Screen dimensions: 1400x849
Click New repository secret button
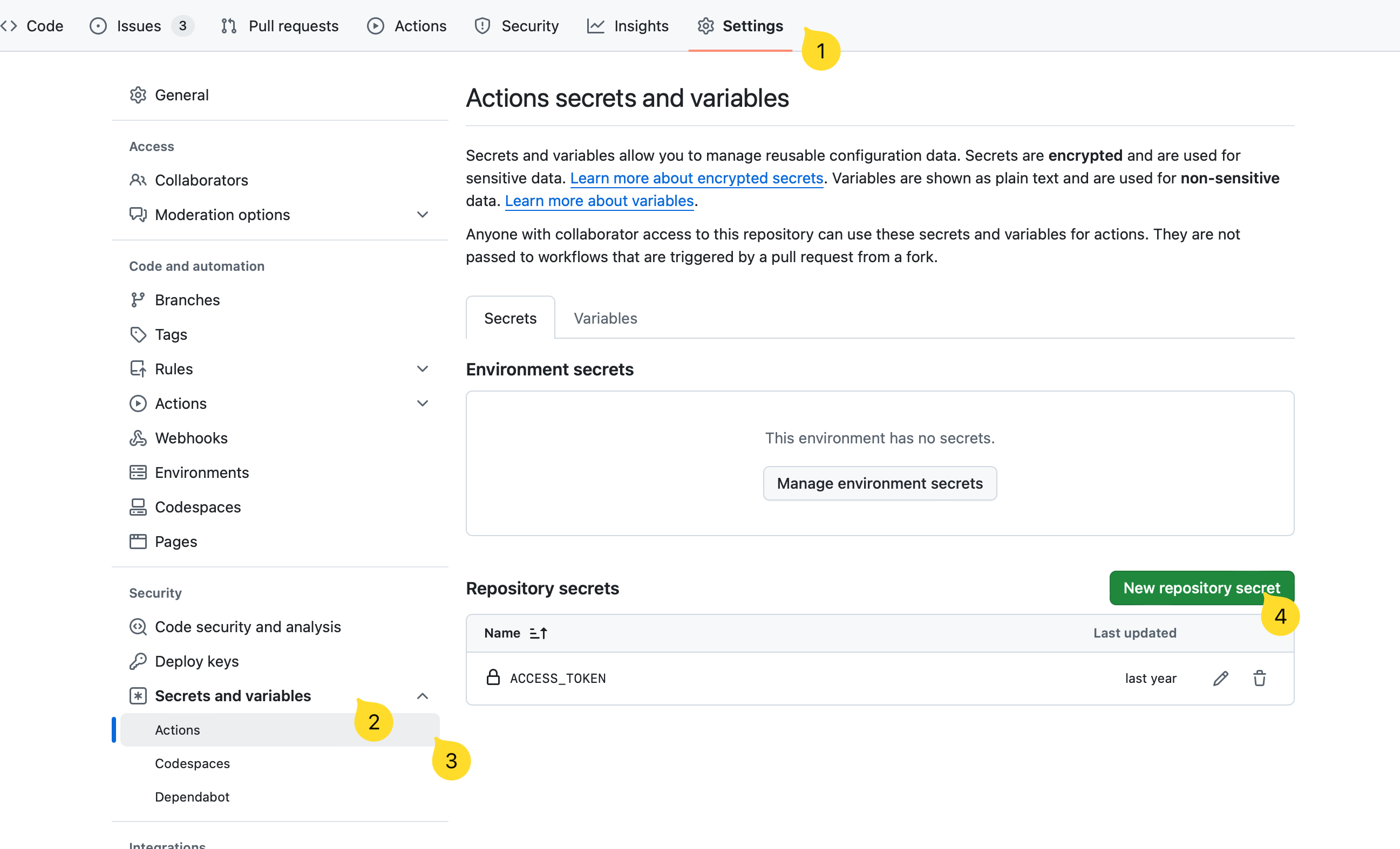coord(1202,588)
